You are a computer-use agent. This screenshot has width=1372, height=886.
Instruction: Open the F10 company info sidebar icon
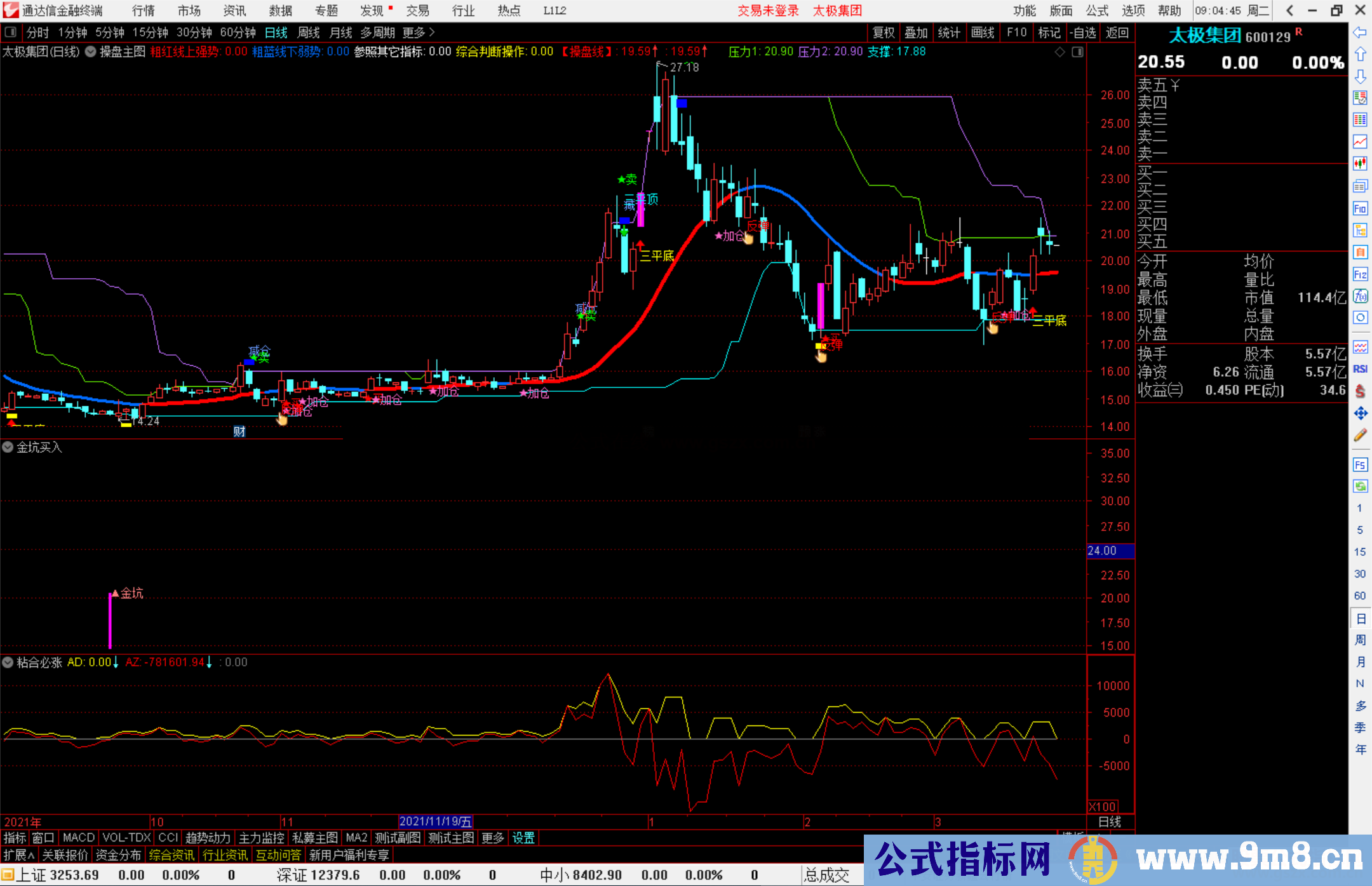1360,208
